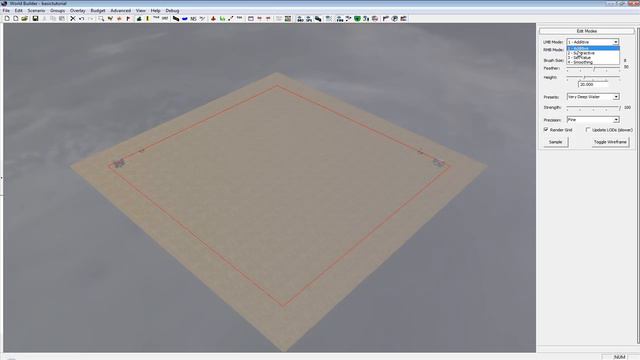Click the NS lettered toolbar icon
The width and height of the screenshot is (640, 360).
point(193,19)
